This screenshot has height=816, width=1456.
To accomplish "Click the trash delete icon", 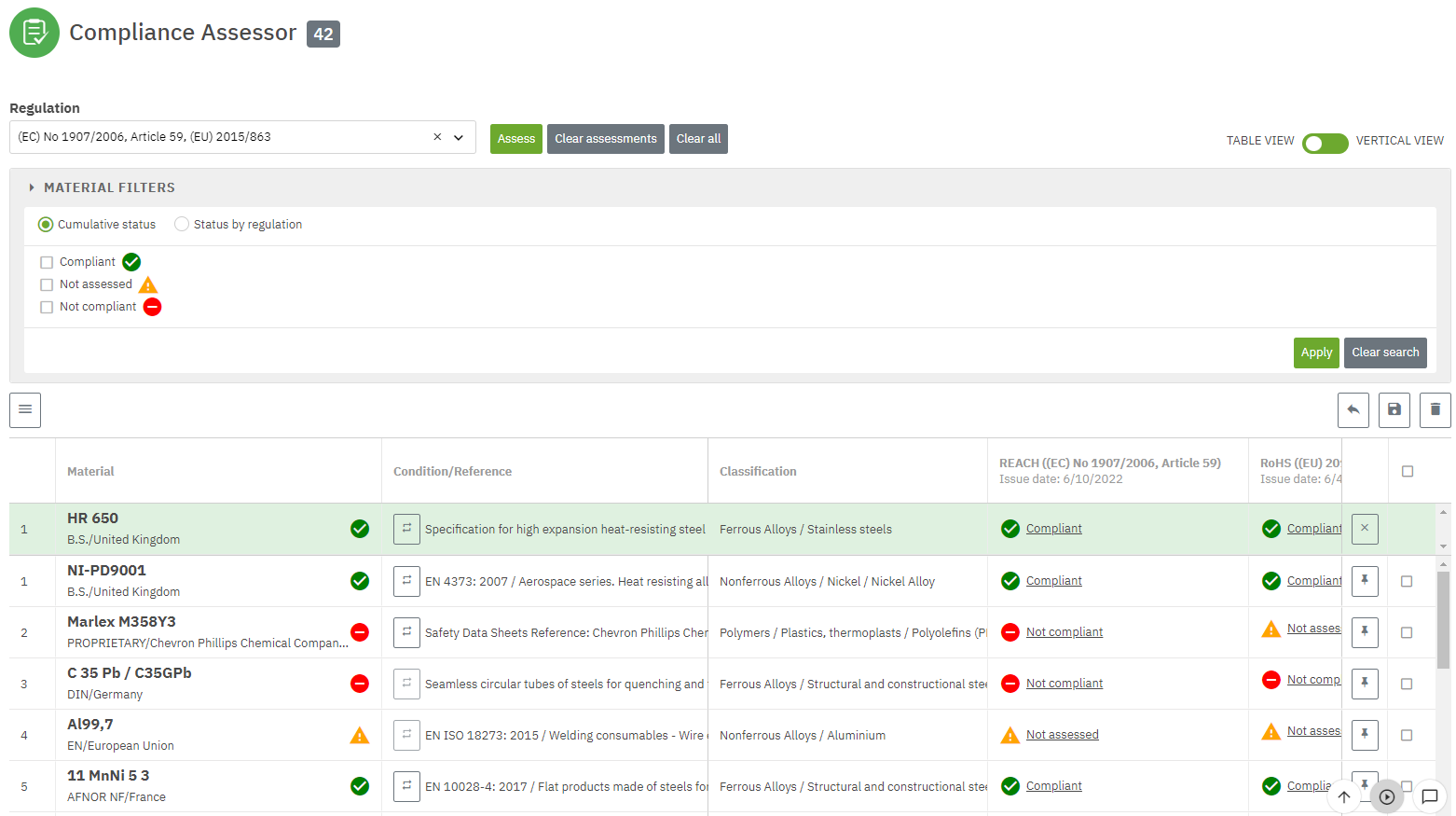I will [1435, 409].
